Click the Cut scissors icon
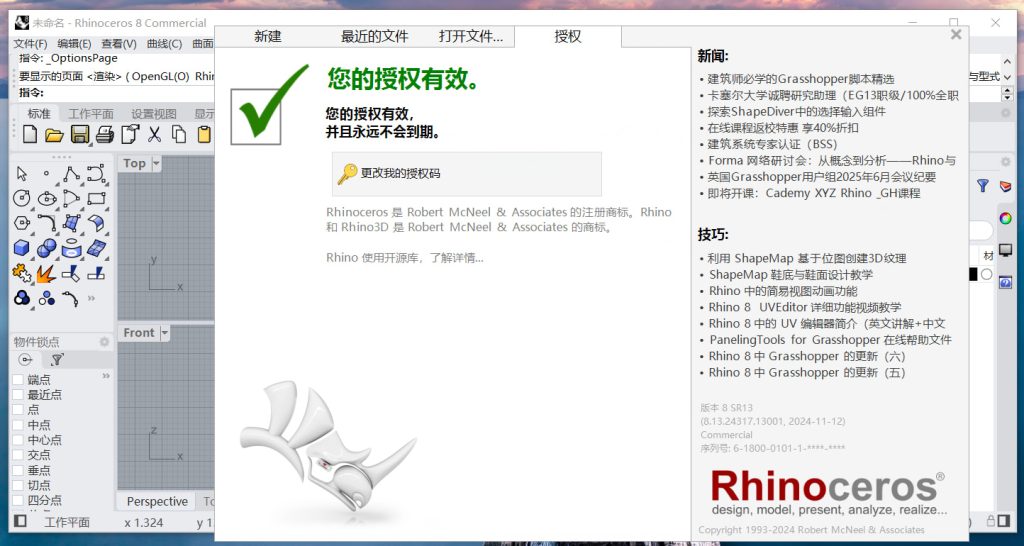1024x546 pixels. coord(154,135)
